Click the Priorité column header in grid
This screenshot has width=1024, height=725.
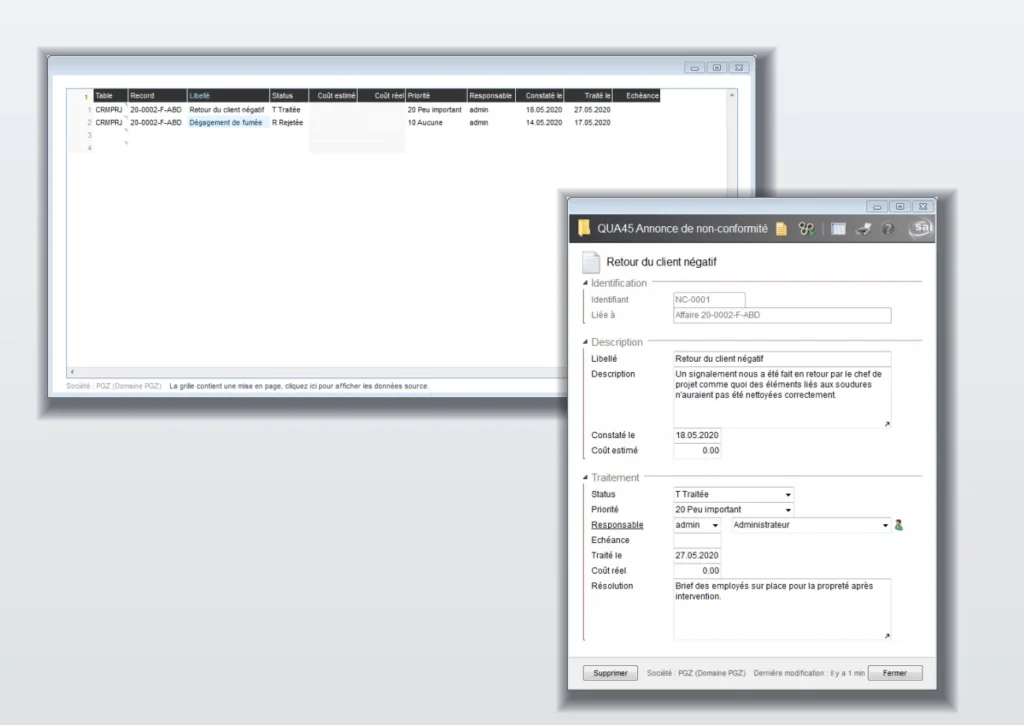point(436,95)
